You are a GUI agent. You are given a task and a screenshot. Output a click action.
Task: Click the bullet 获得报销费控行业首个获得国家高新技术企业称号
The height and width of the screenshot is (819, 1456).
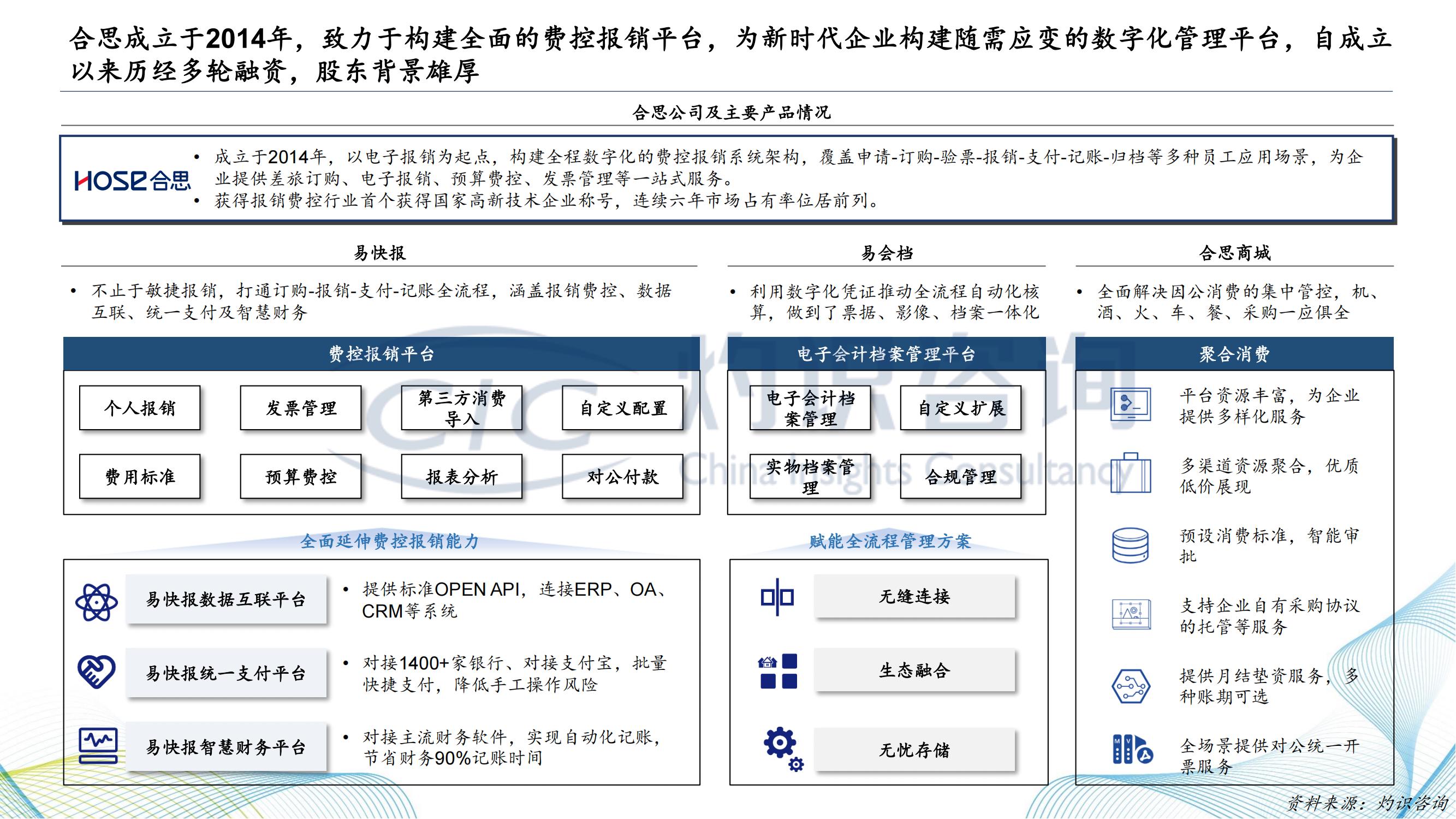point(547,200)
